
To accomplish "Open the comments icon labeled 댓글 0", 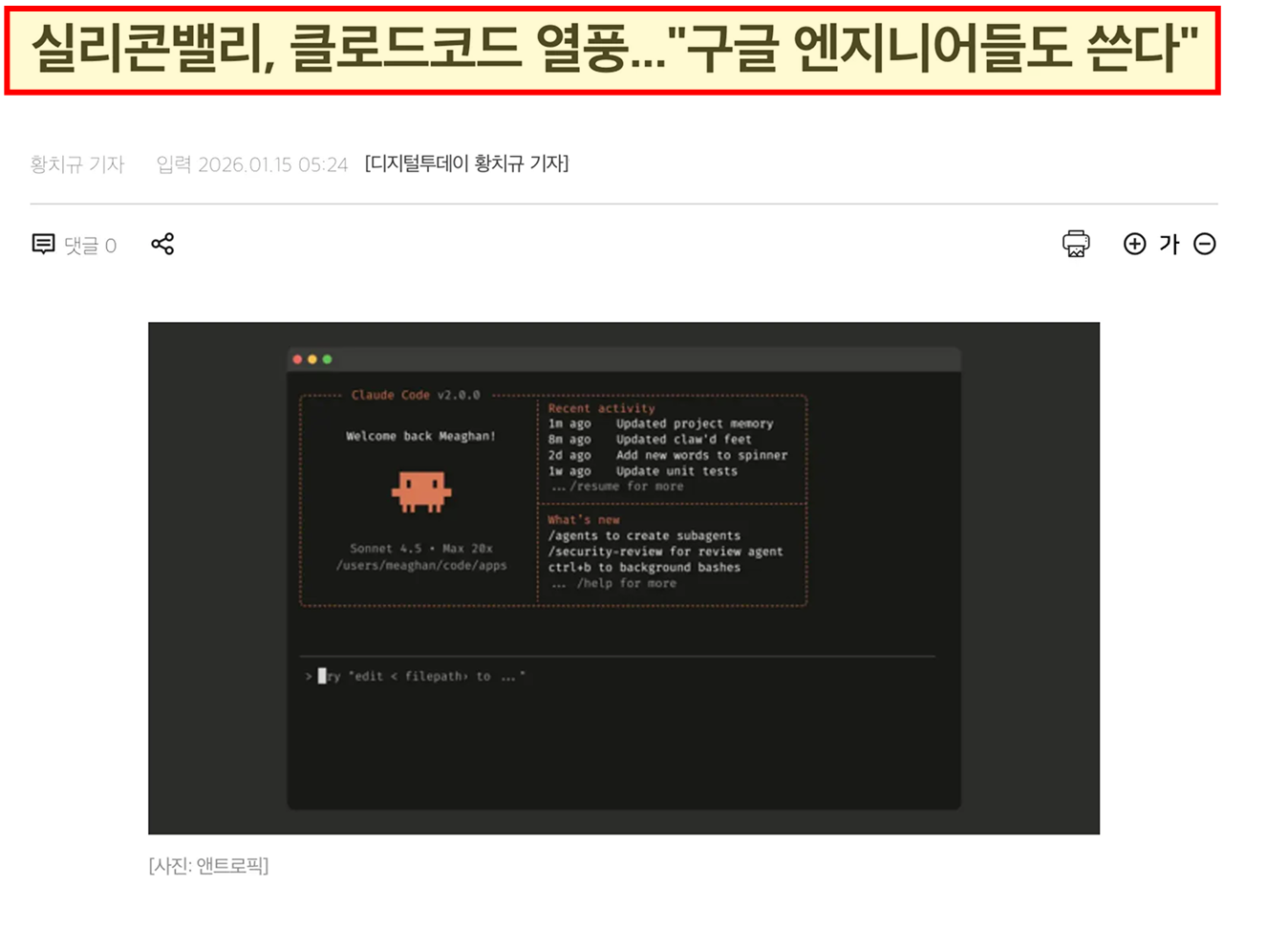I will (x=43, y=245).
